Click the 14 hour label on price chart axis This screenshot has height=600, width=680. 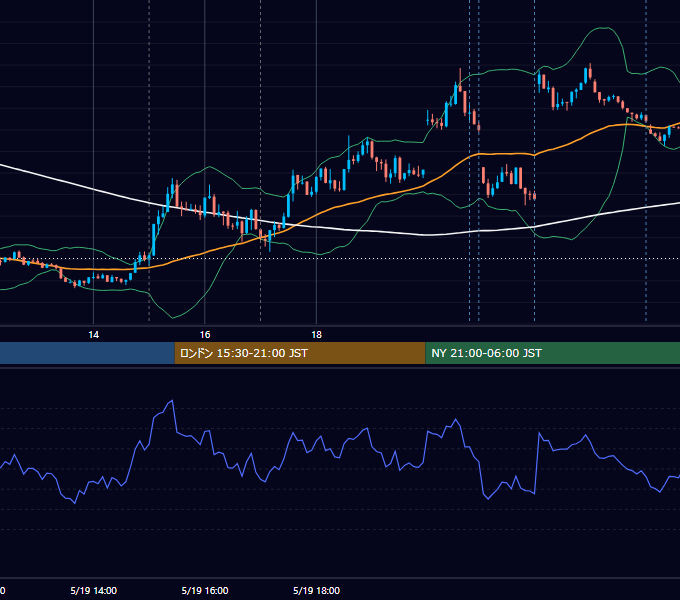pos(93,335)
